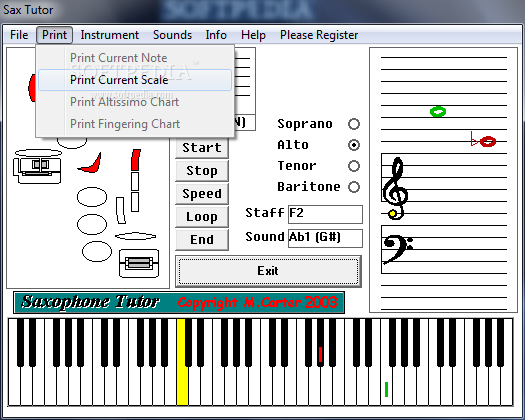Viewport: 525px width, 420px height.
Task: Click the treble clef symbol
Action: click(395, 188)
